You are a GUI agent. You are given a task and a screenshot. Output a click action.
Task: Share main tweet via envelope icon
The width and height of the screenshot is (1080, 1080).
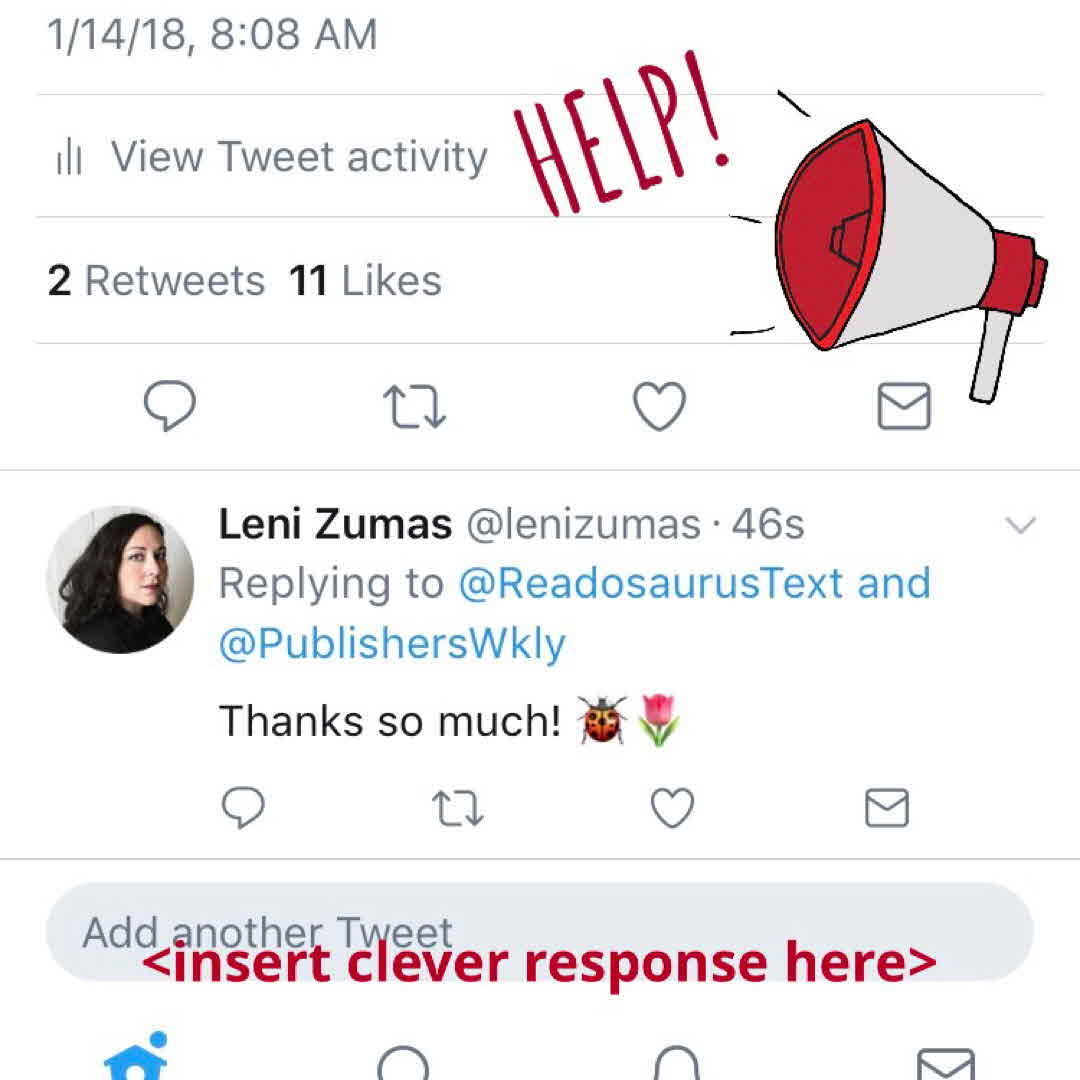pyautogui.click(x=903, y=407)
